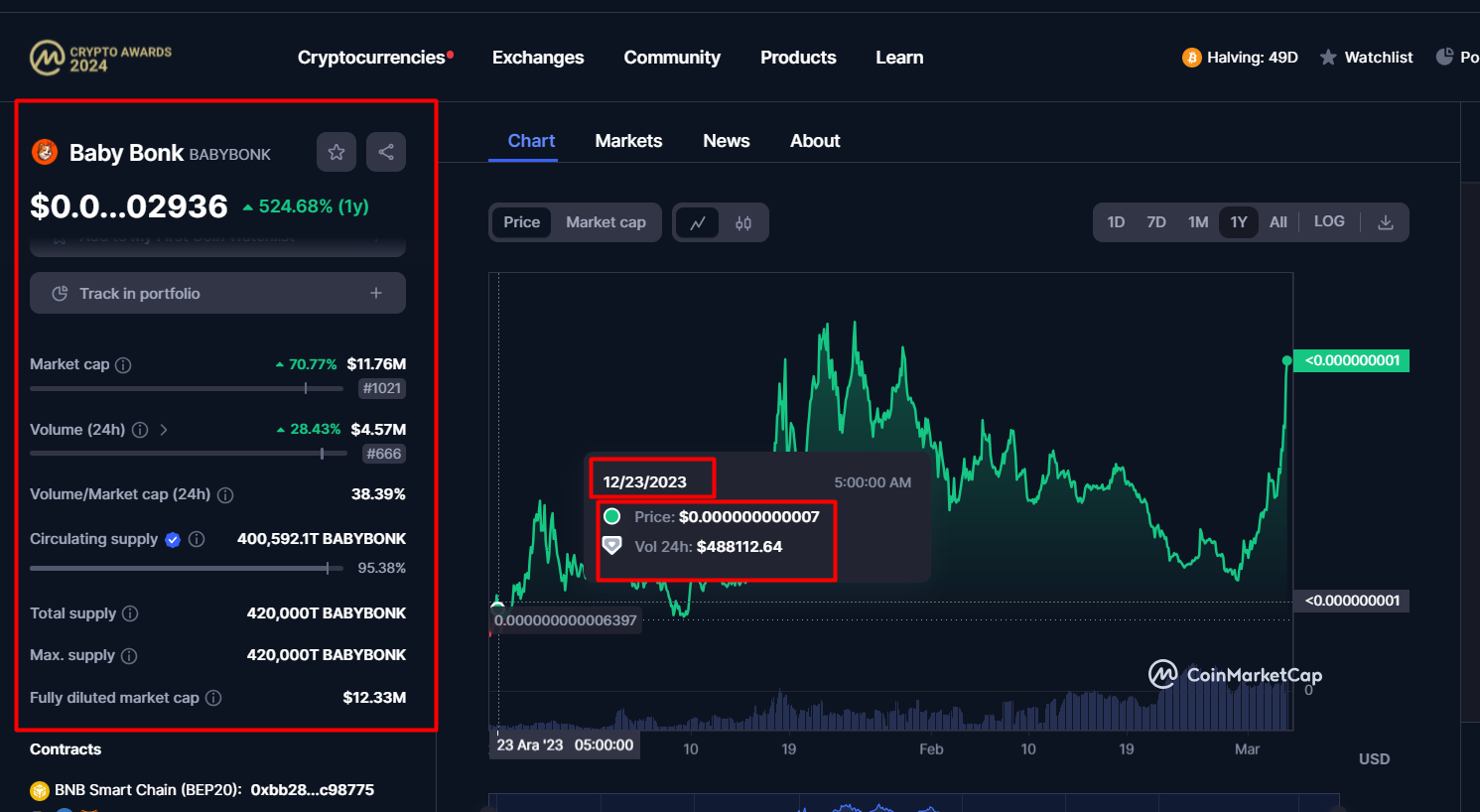Click the 38.39% volume/market cap value
The height and width of the screenshot is (812, 1480).
pyautogui.click(x=378, y=494)
